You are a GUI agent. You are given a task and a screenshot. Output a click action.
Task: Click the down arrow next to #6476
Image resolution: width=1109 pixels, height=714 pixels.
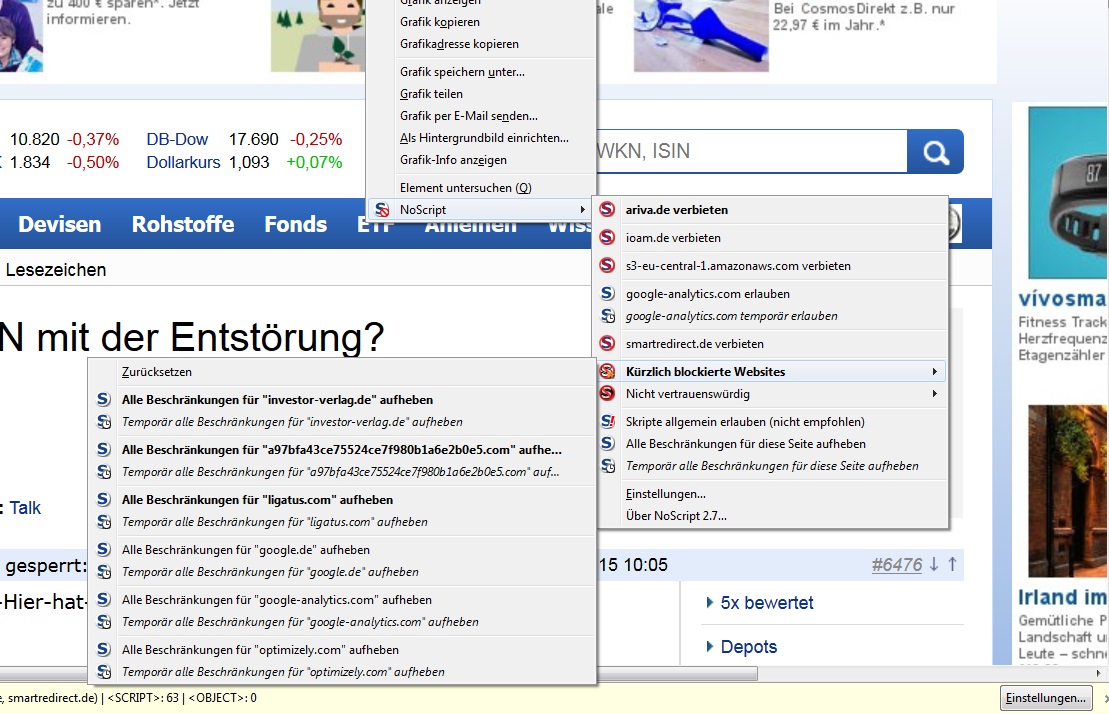tap(934, 564)
